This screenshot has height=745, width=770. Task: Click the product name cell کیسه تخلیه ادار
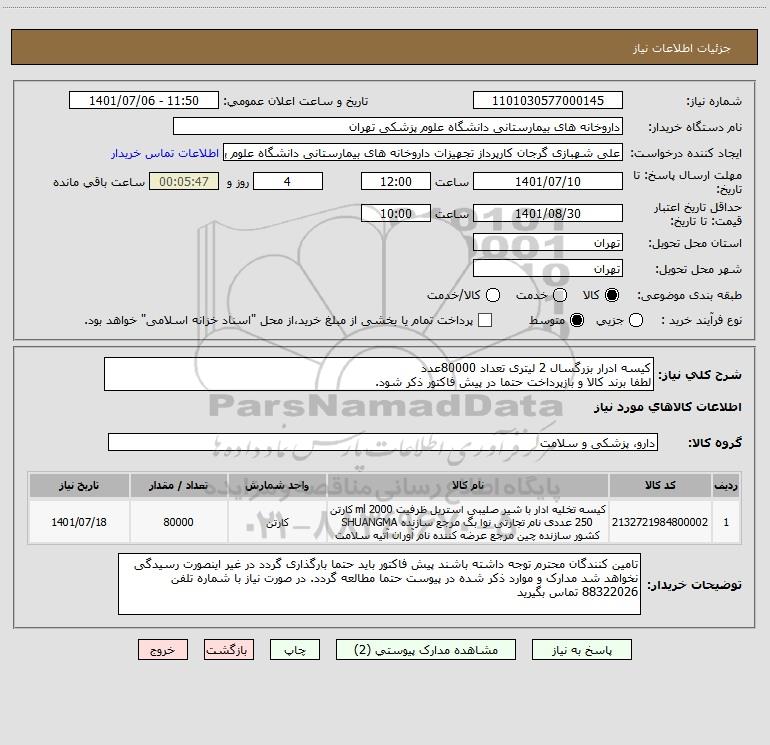pyautogui.click(x=468, y=522)
